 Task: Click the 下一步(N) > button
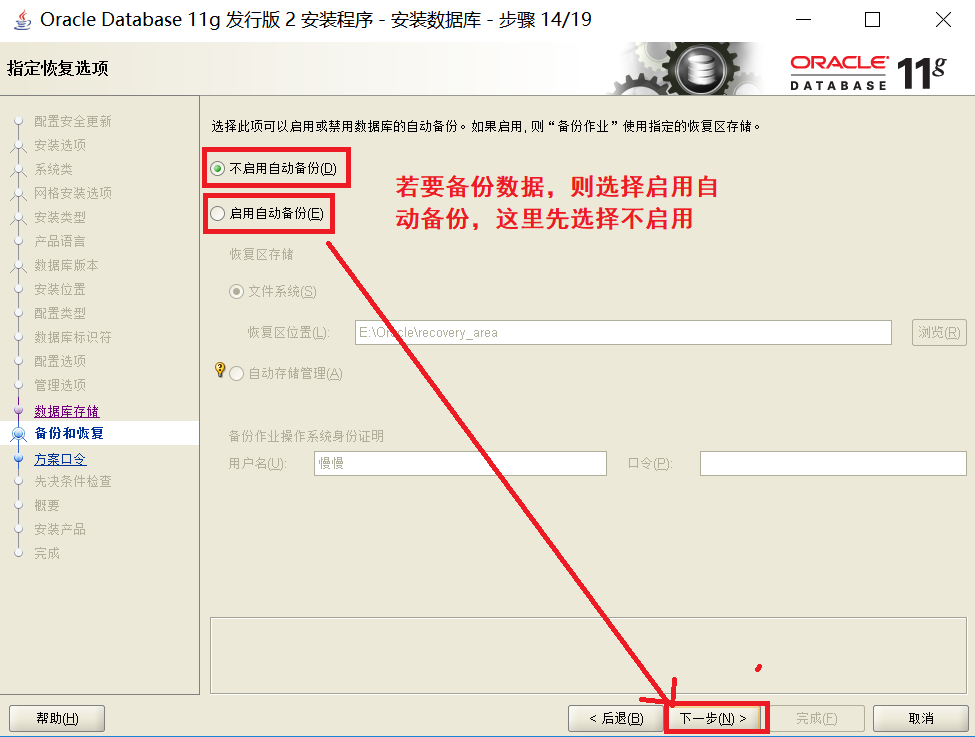tap(713, 718)
